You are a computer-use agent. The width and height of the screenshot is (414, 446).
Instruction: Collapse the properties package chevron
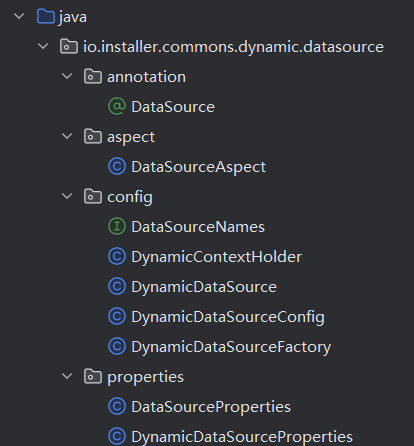click(x=67, y=376)
